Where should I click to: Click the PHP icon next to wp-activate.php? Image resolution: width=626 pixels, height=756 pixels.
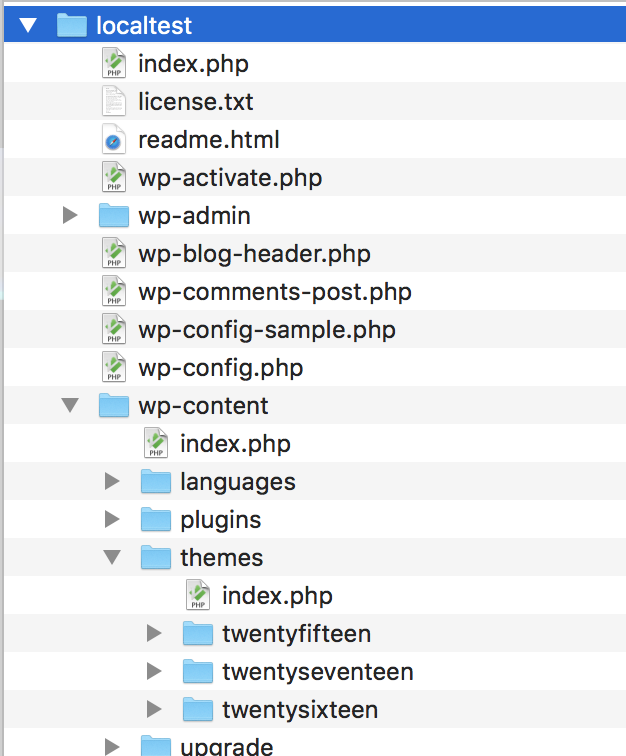point(114,177)
